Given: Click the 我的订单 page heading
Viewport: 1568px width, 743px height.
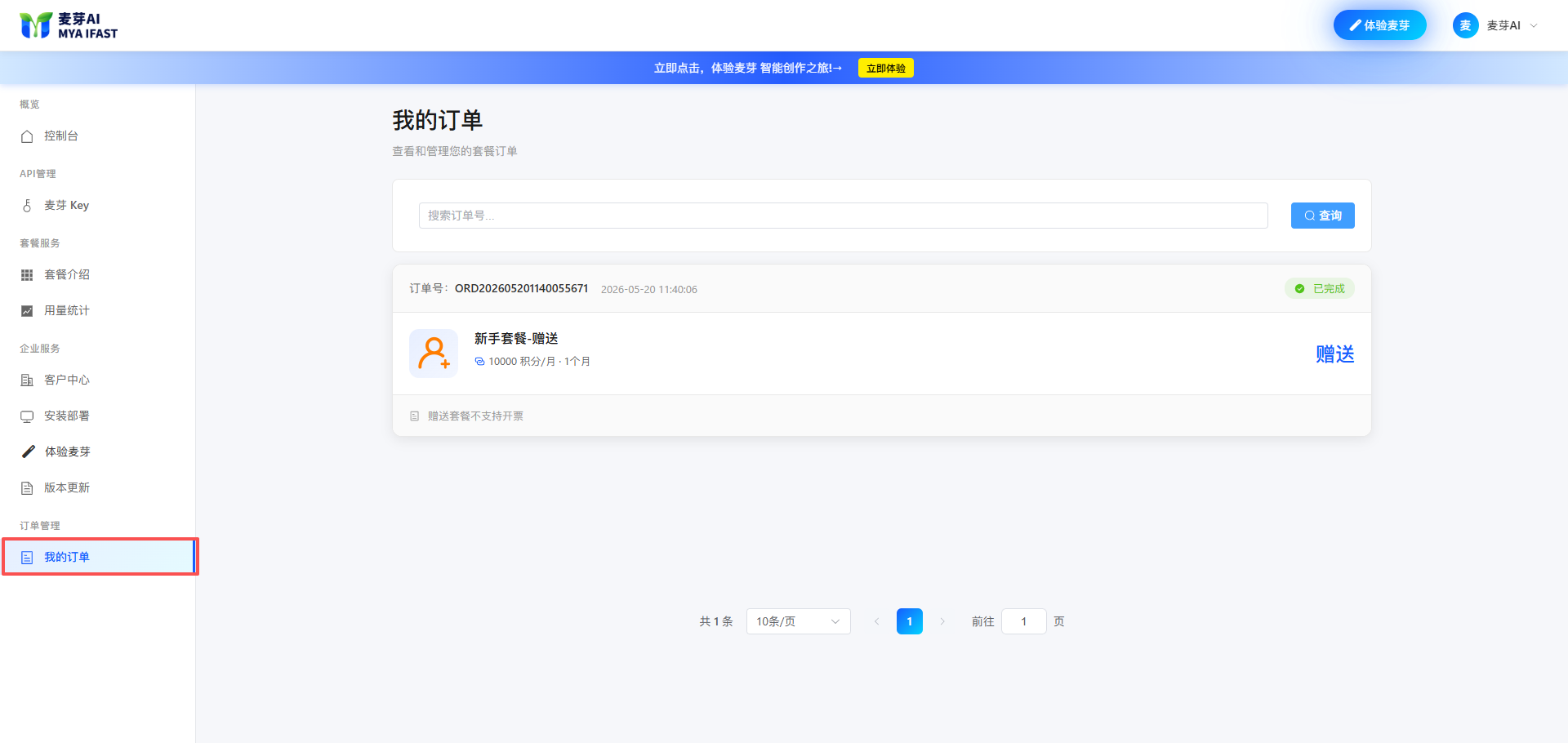Looking at the screenshot, I should click(438, 121).
